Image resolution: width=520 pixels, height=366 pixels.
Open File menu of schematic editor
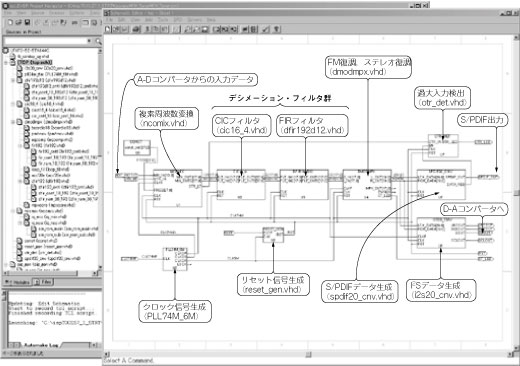click(109, 20)
